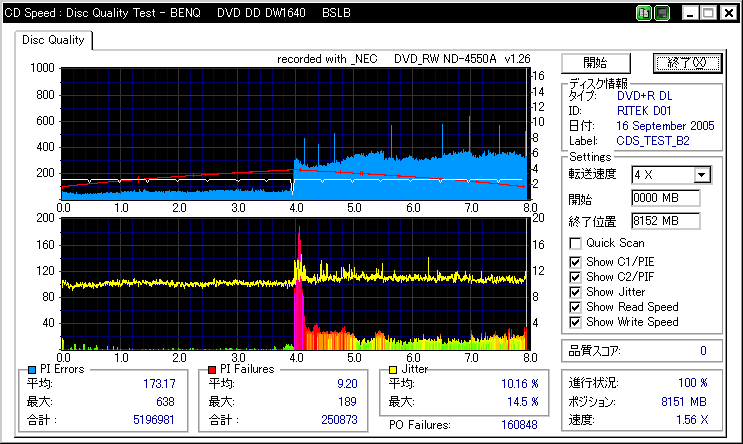This screenshot has height=444, width=743.
Task: Click the PI Failures maximum value 189
Action: tap(347, 402)
